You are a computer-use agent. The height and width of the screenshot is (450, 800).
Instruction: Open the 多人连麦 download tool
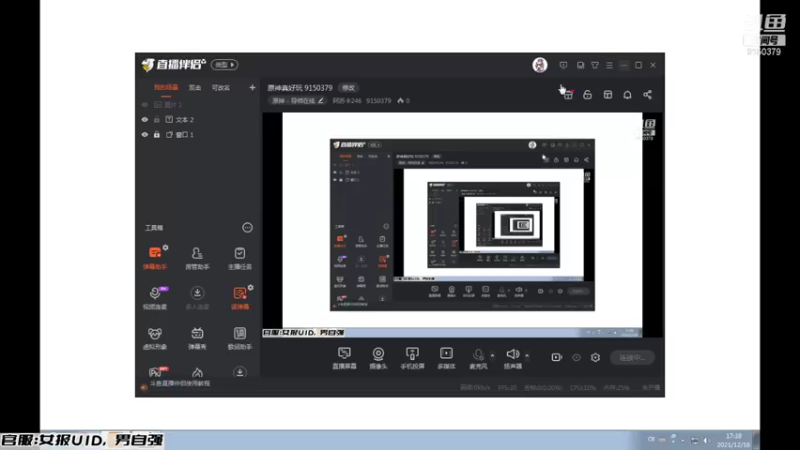[197, 297]
